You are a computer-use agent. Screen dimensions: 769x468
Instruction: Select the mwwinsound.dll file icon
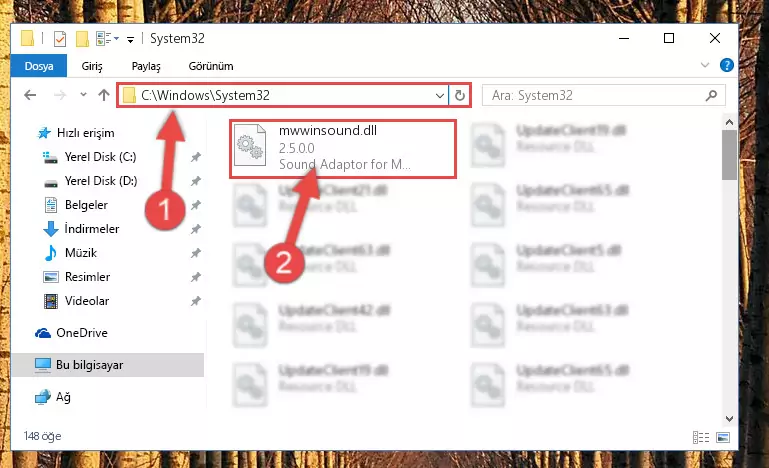(250, 146)
